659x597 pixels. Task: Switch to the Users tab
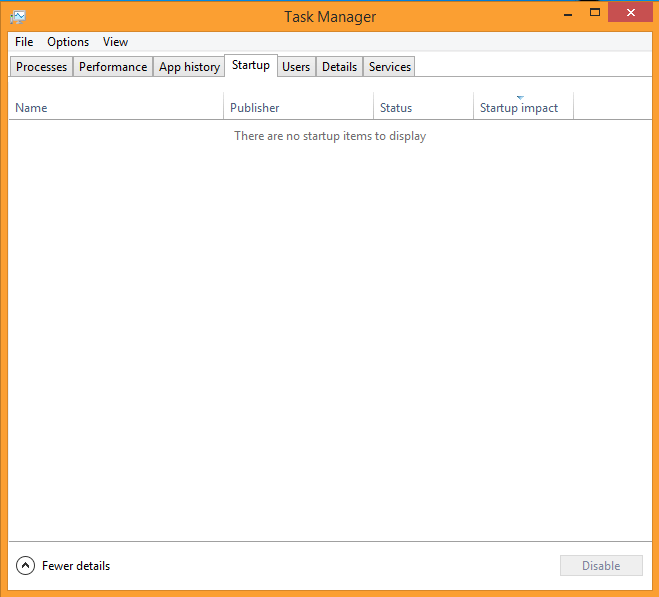tap(296, 67)
